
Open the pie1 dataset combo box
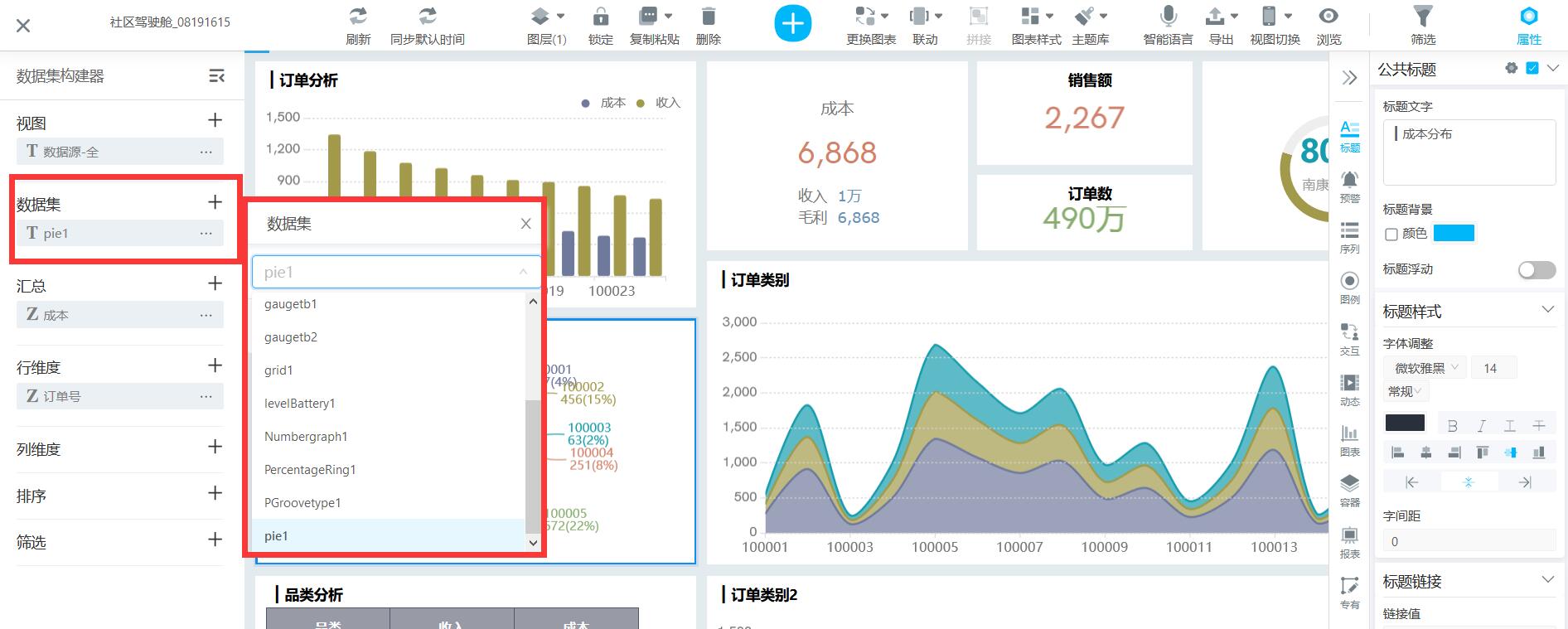pos(395,273)
